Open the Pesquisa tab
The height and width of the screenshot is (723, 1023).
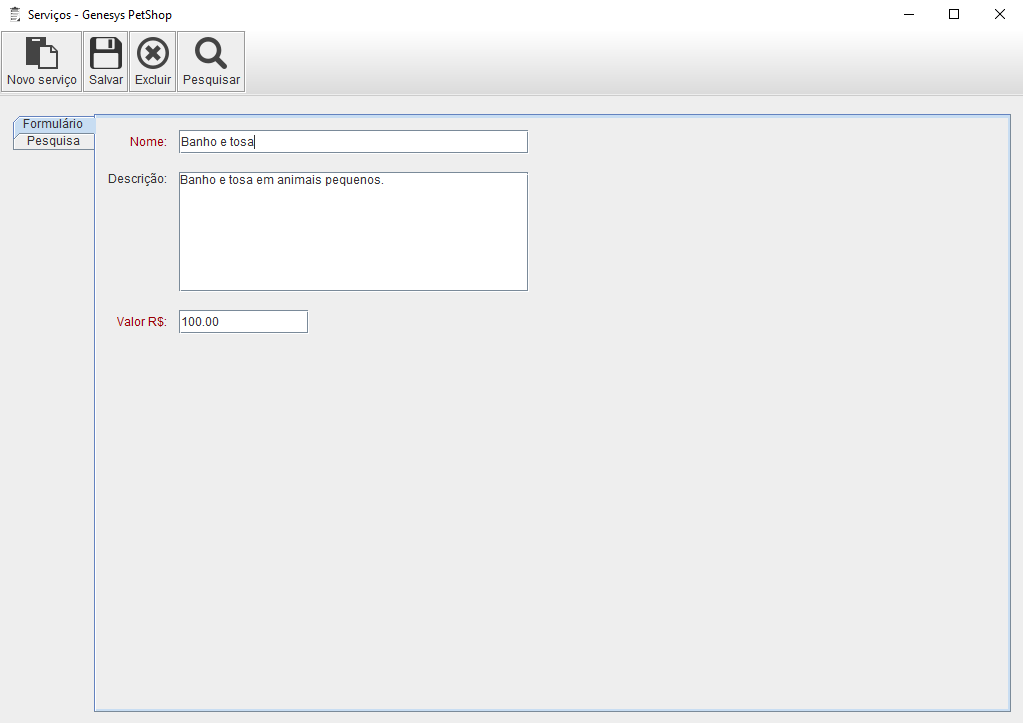coord(53,141)
